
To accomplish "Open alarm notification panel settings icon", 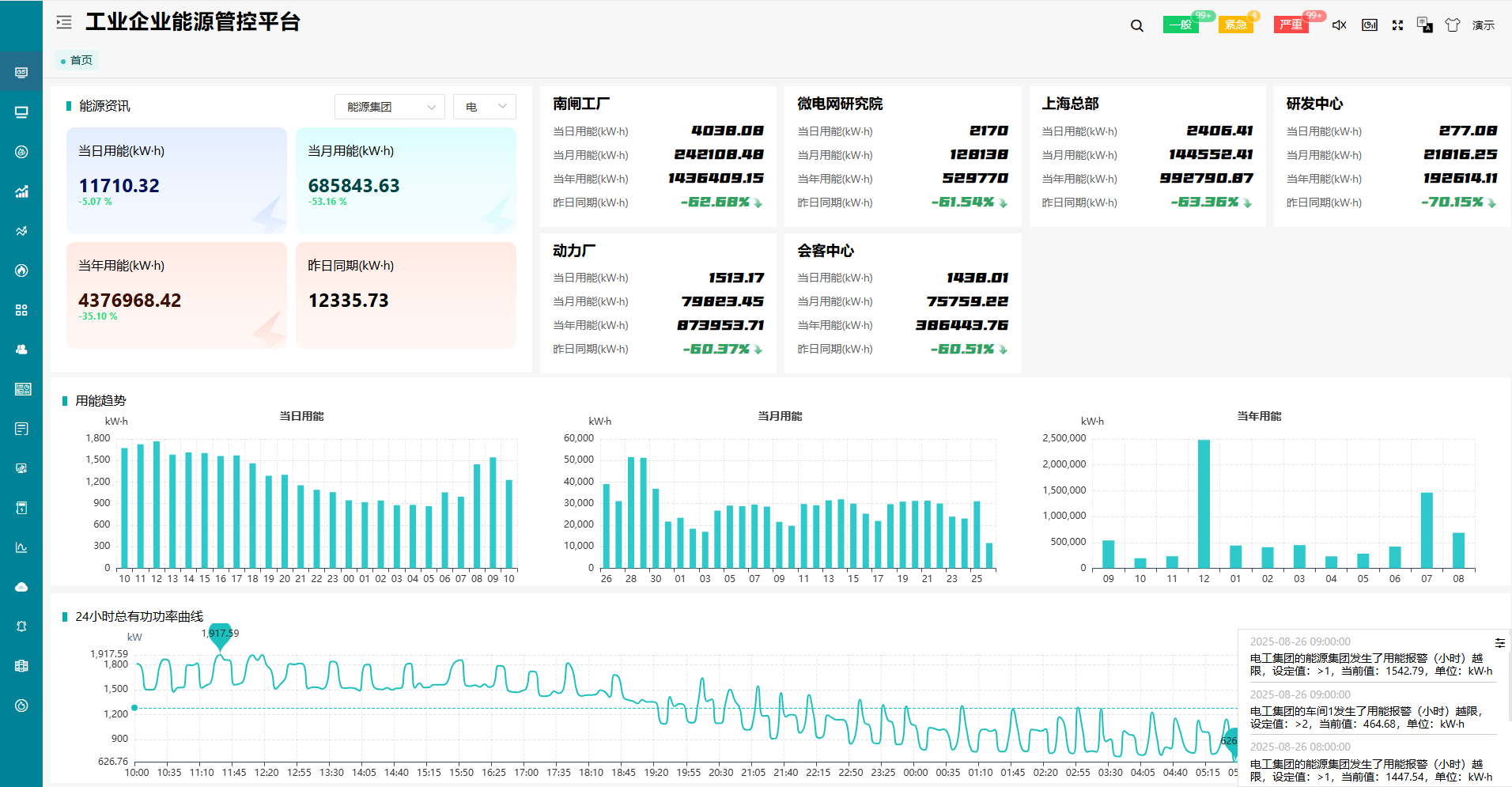I will coord(1499,643).
